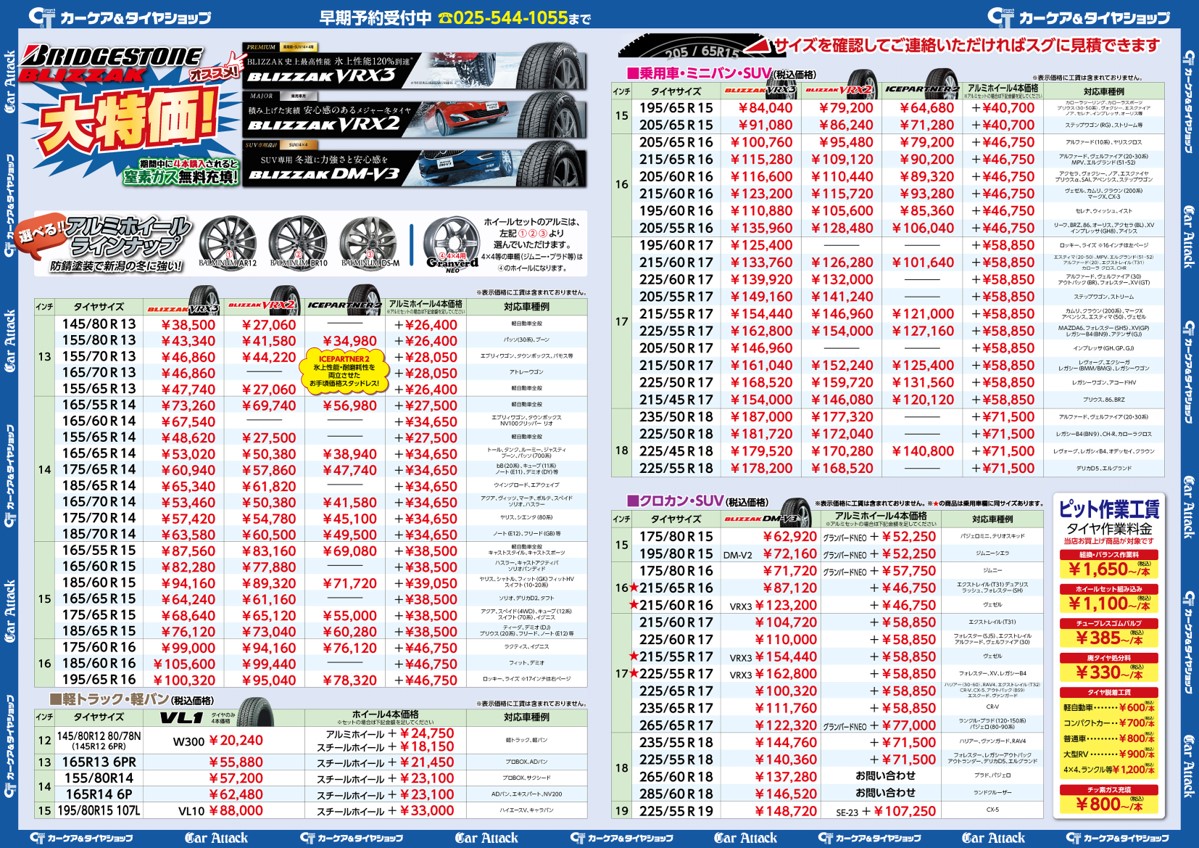Viewport: 1199px width, 848px height.
Task: Choose the BALMINUM AR12 wheel image
Action: pos(227,243)
